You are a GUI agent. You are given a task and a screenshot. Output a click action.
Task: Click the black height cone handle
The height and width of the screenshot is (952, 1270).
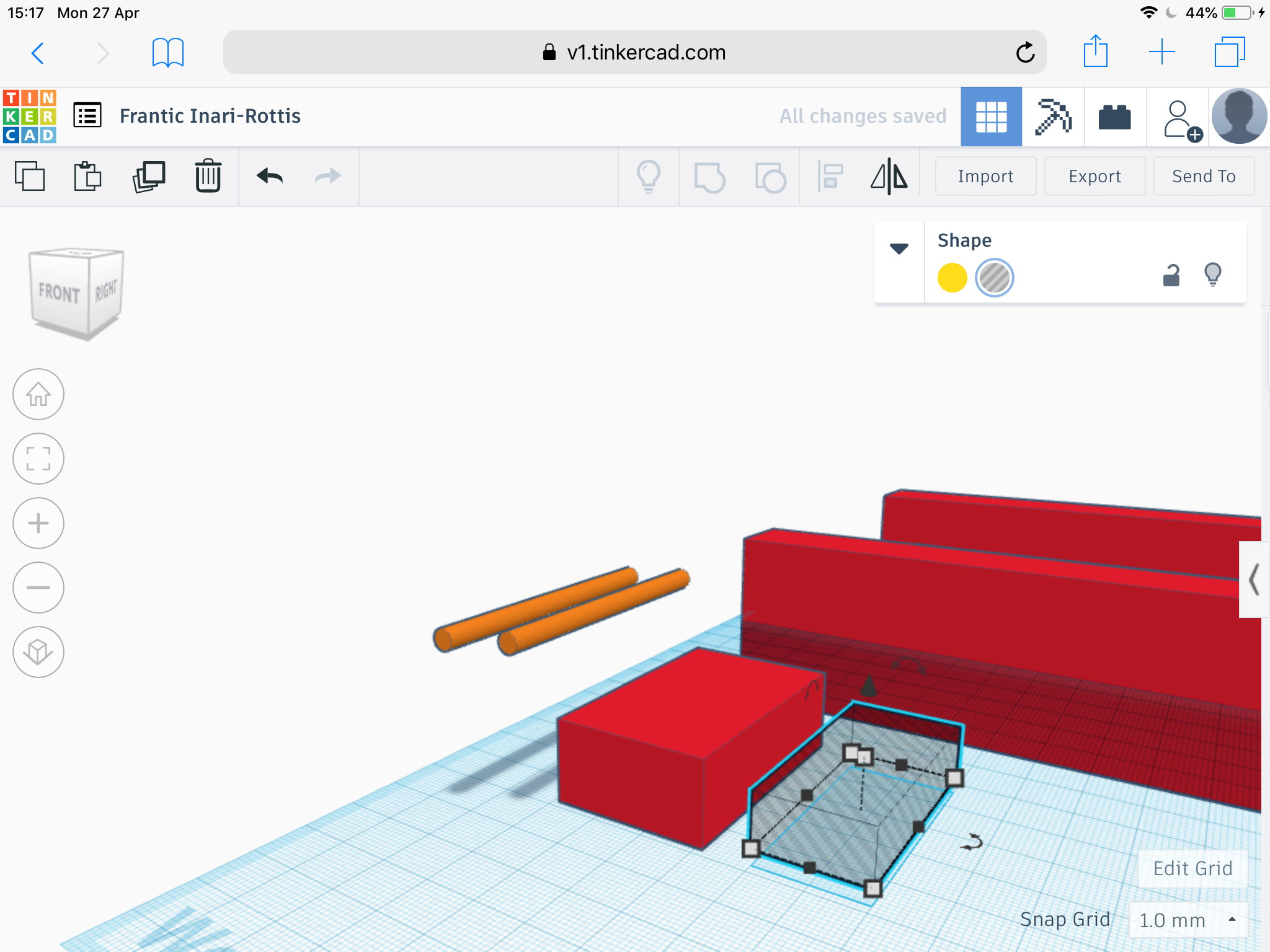click(869, 685)
